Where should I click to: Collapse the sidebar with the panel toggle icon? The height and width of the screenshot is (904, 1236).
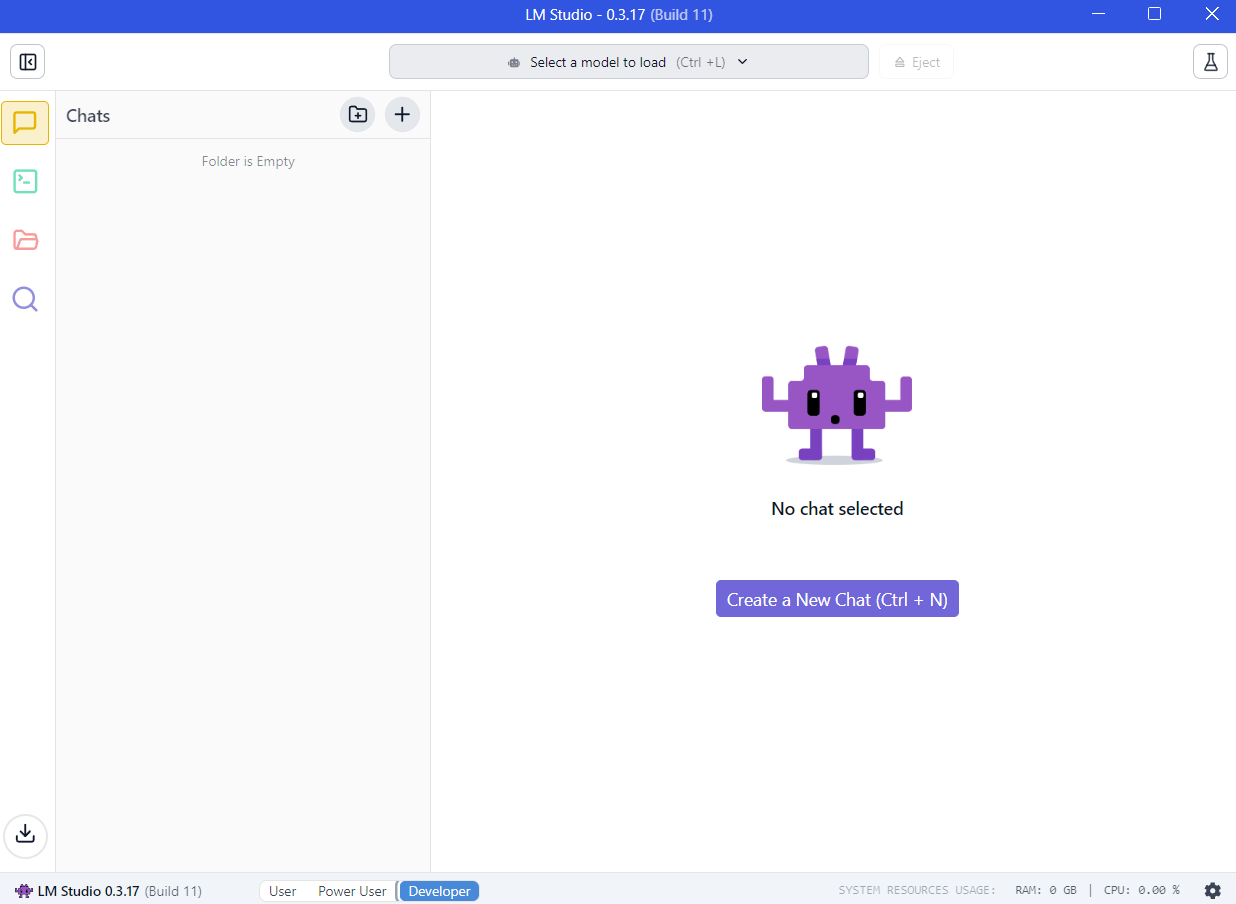(28, 62)
